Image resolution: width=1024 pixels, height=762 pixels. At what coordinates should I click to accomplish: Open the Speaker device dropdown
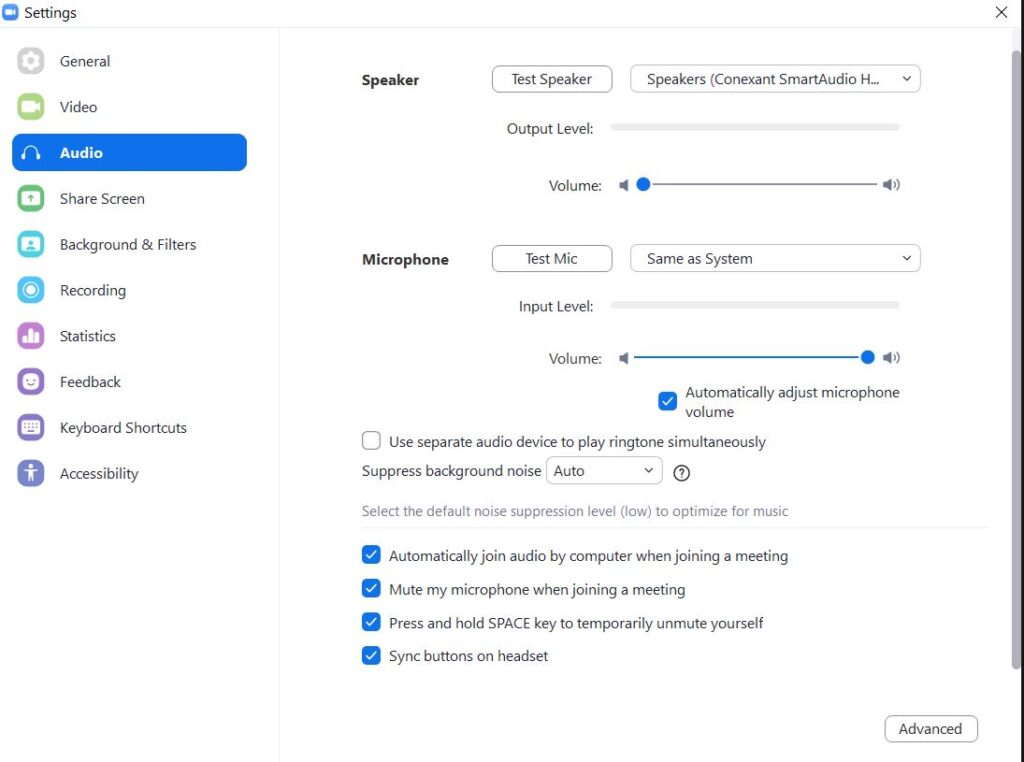[x=775, y=79]
